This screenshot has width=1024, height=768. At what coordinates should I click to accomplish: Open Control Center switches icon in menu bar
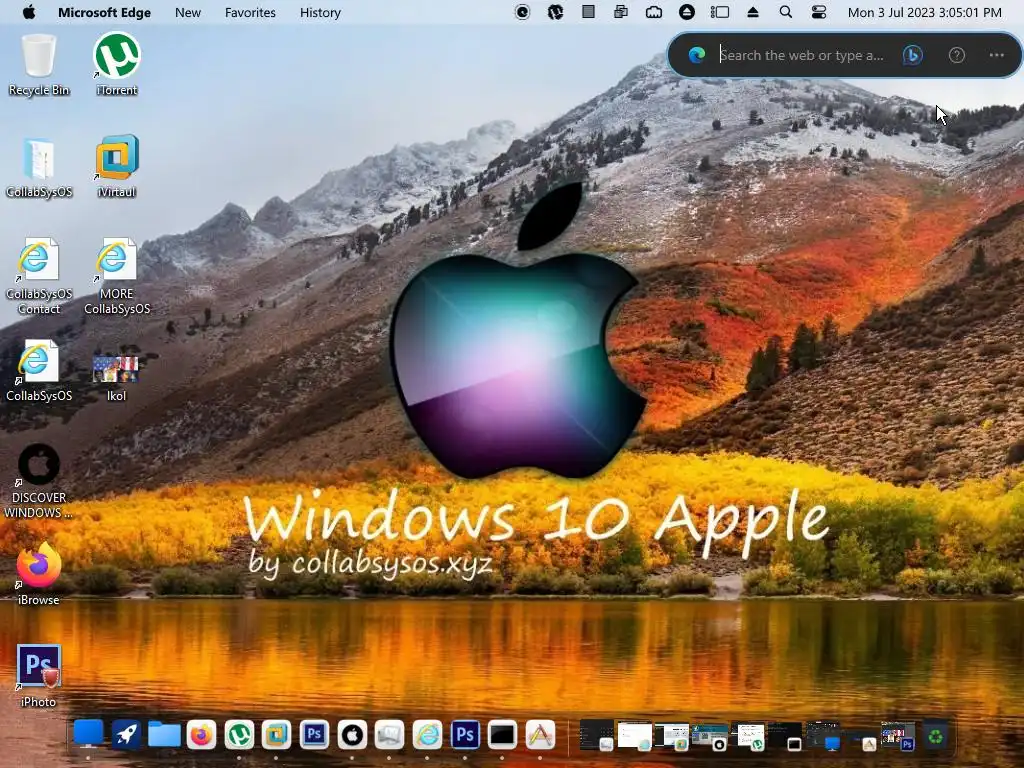coord(818,12)
